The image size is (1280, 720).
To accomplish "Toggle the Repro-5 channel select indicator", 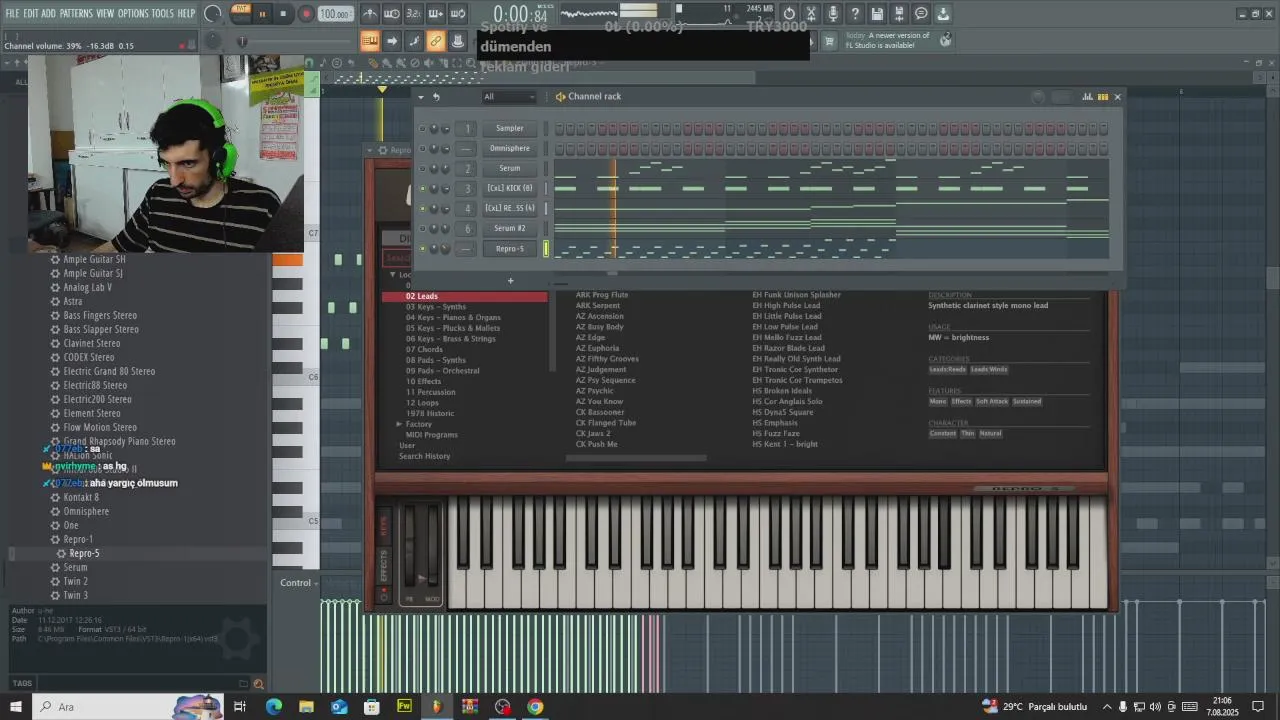I will pyautogui.click(x=546, y=249).
